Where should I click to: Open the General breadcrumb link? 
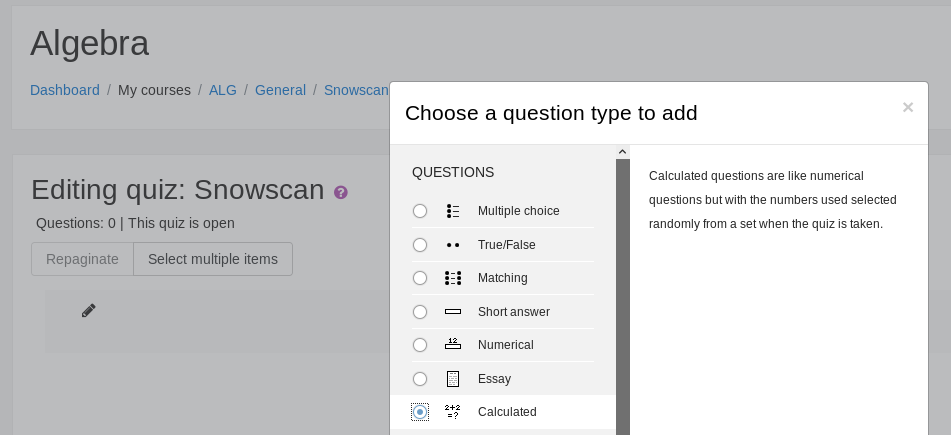280,90
